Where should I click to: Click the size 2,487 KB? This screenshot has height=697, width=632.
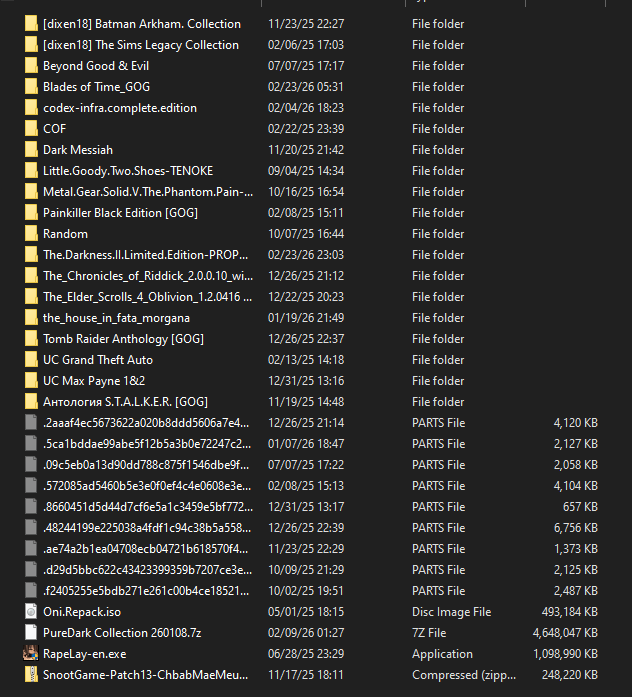(576, 591)
